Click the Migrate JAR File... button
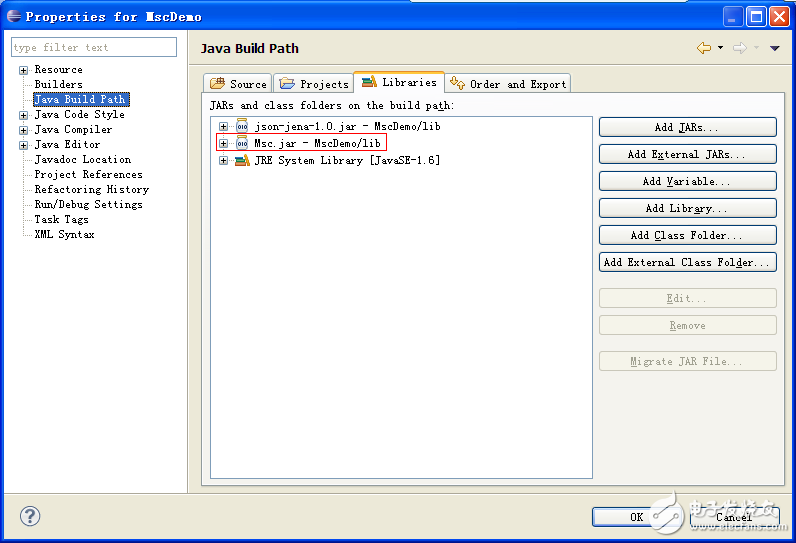The width and height of the screenshot is (796, 543). point(687,361)
